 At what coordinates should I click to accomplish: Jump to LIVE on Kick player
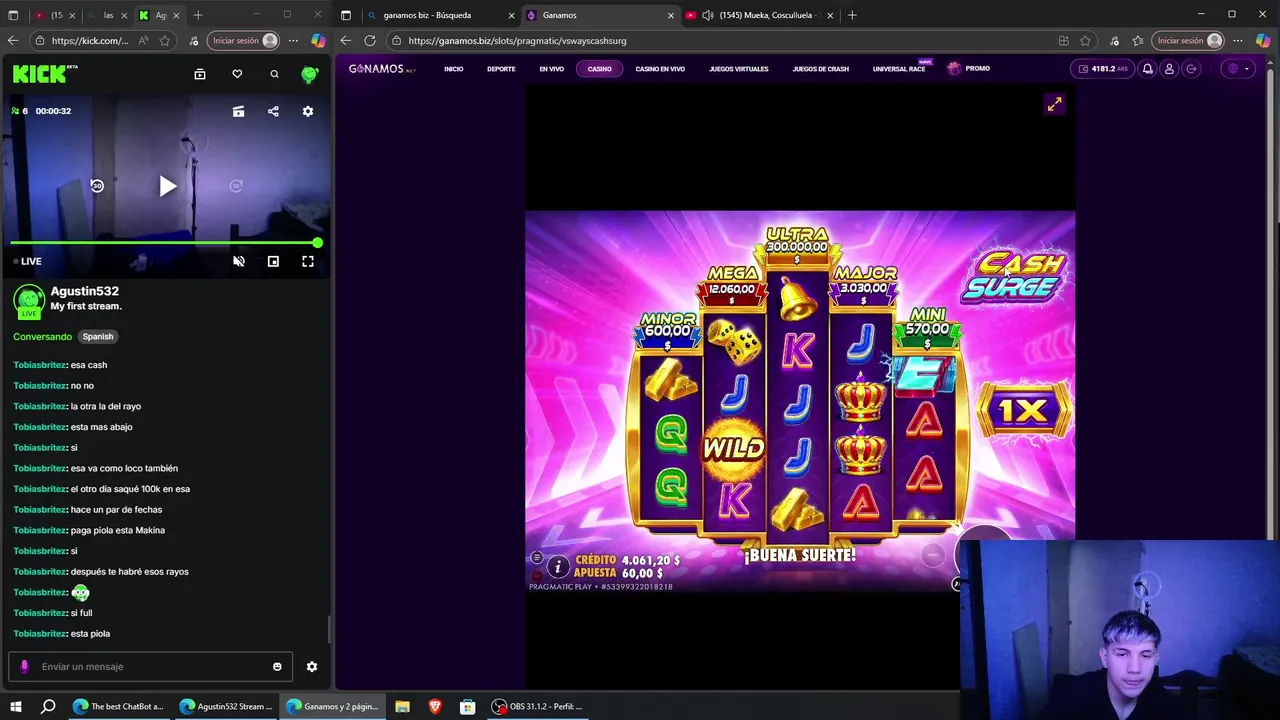(x=28, y=261)
